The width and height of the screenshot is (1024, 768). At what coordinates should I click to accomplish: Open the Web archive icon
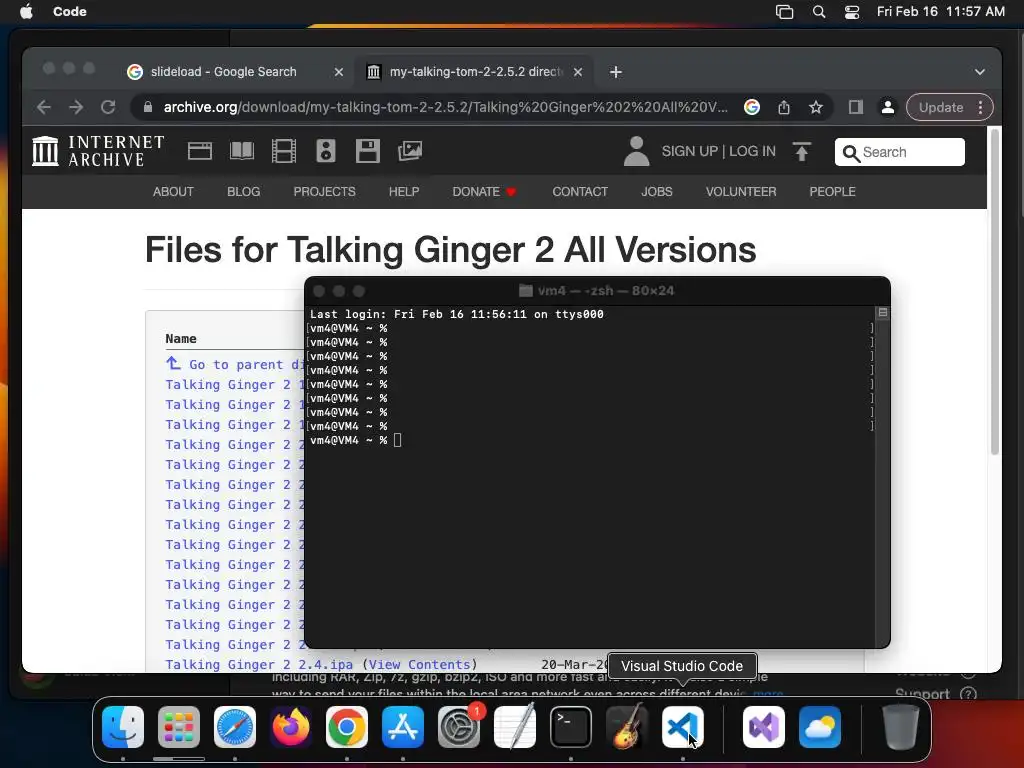click(200, 151)
